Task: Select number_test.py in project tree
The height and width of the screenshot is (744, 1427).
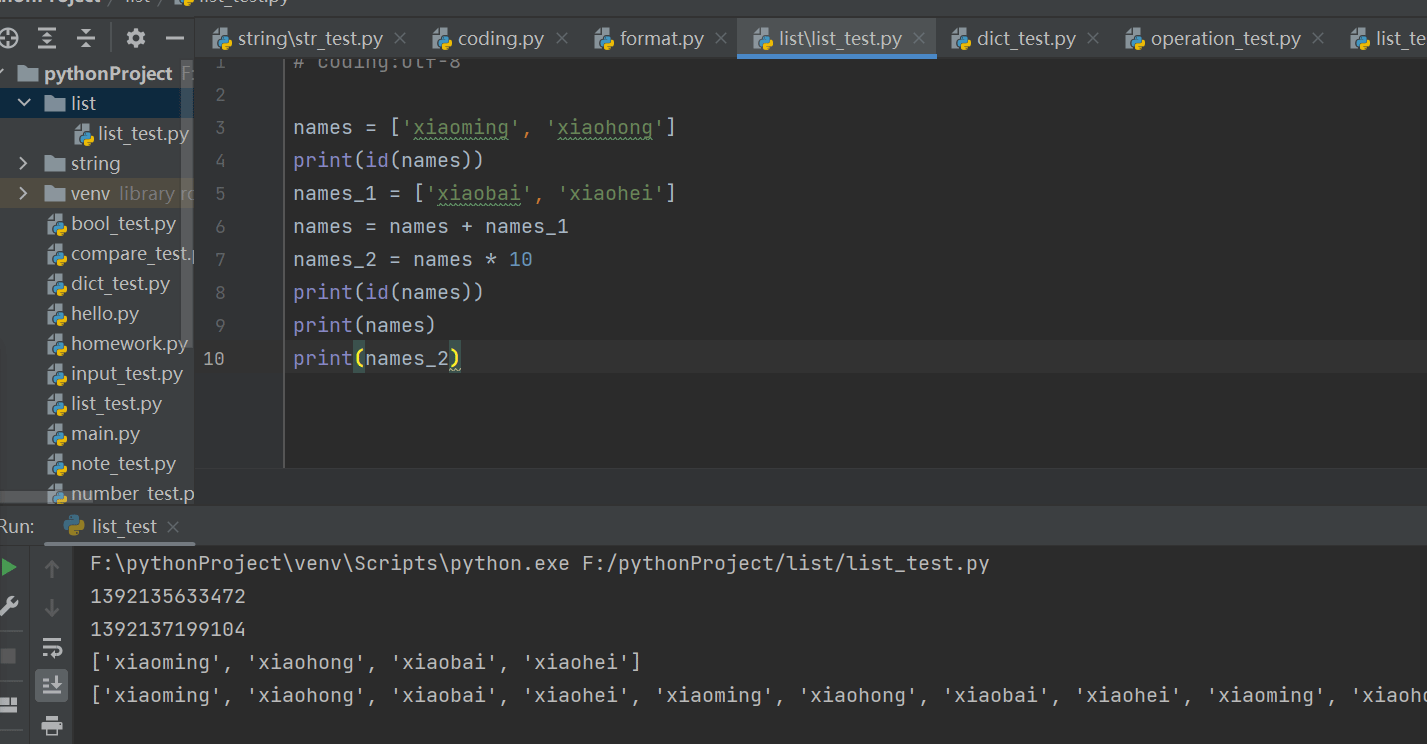Action: click(120, 493)
